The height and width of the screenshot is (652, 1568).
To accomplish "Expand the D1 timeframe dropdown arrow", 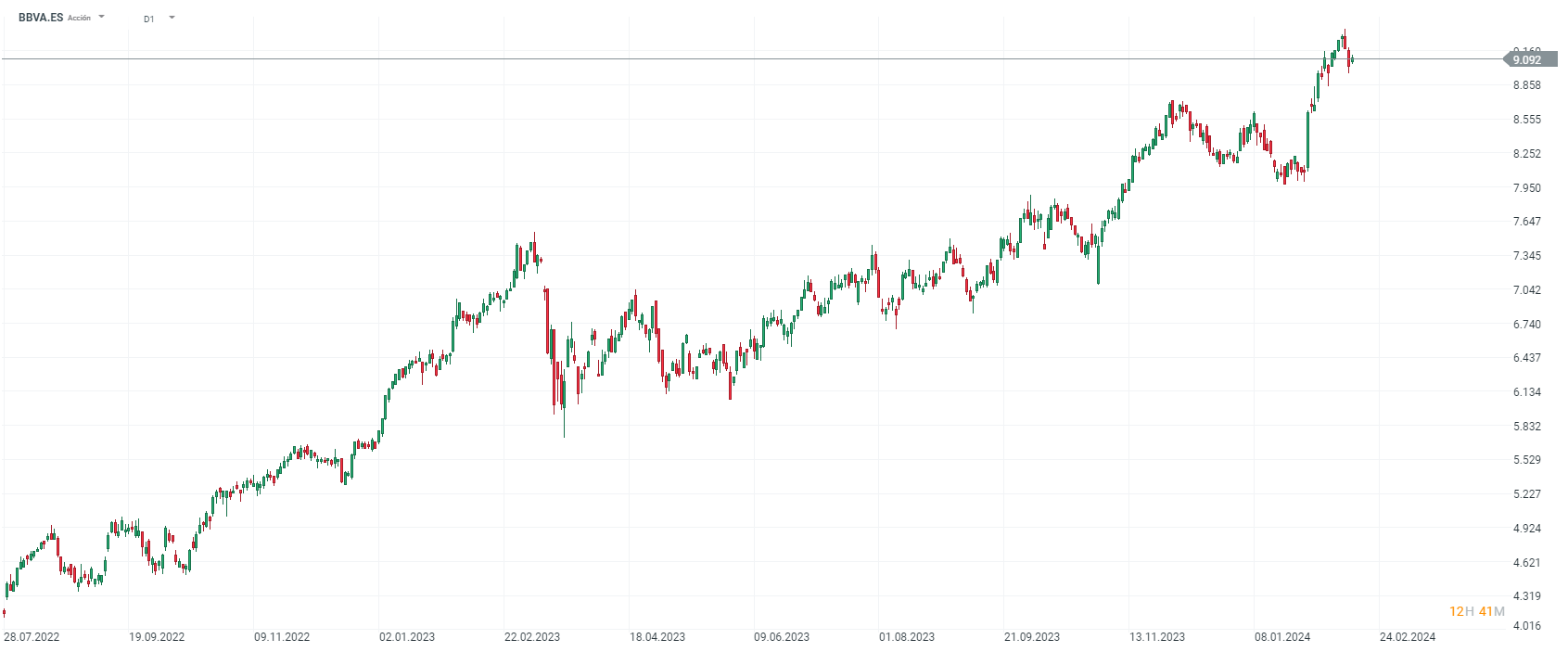I will [172, 17].
